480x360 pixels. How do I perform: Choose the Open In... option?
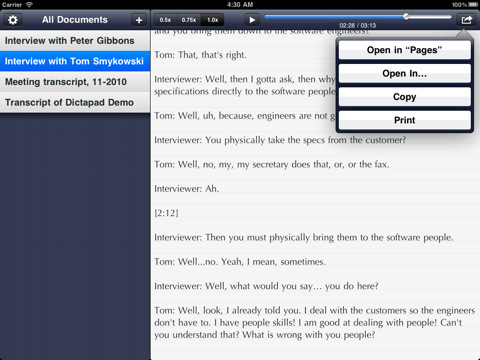point(404,73)
